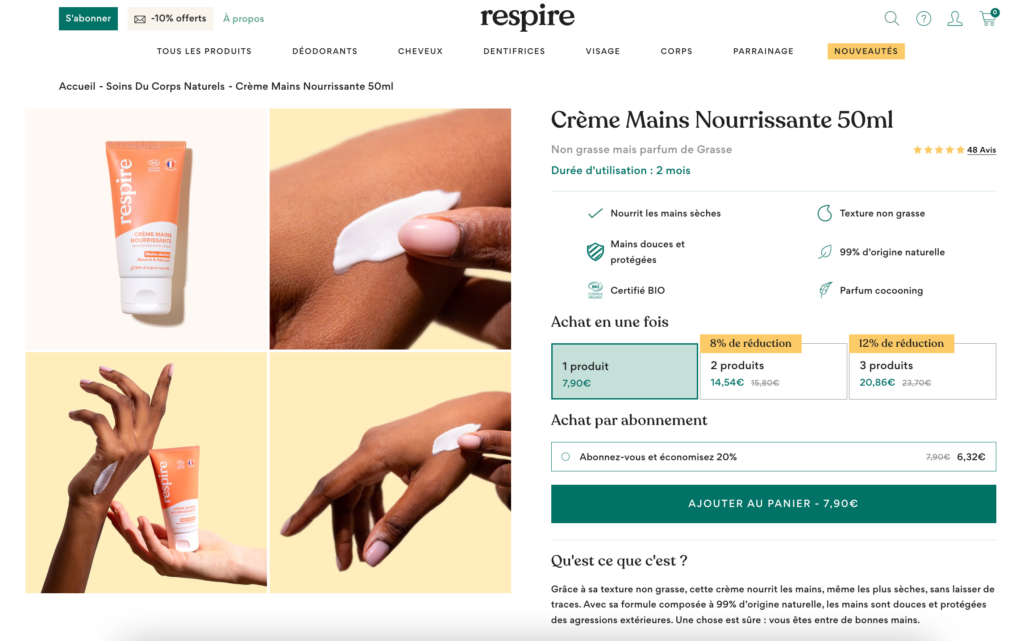Click the Accueil breadcrumb link

click(77, 86)
